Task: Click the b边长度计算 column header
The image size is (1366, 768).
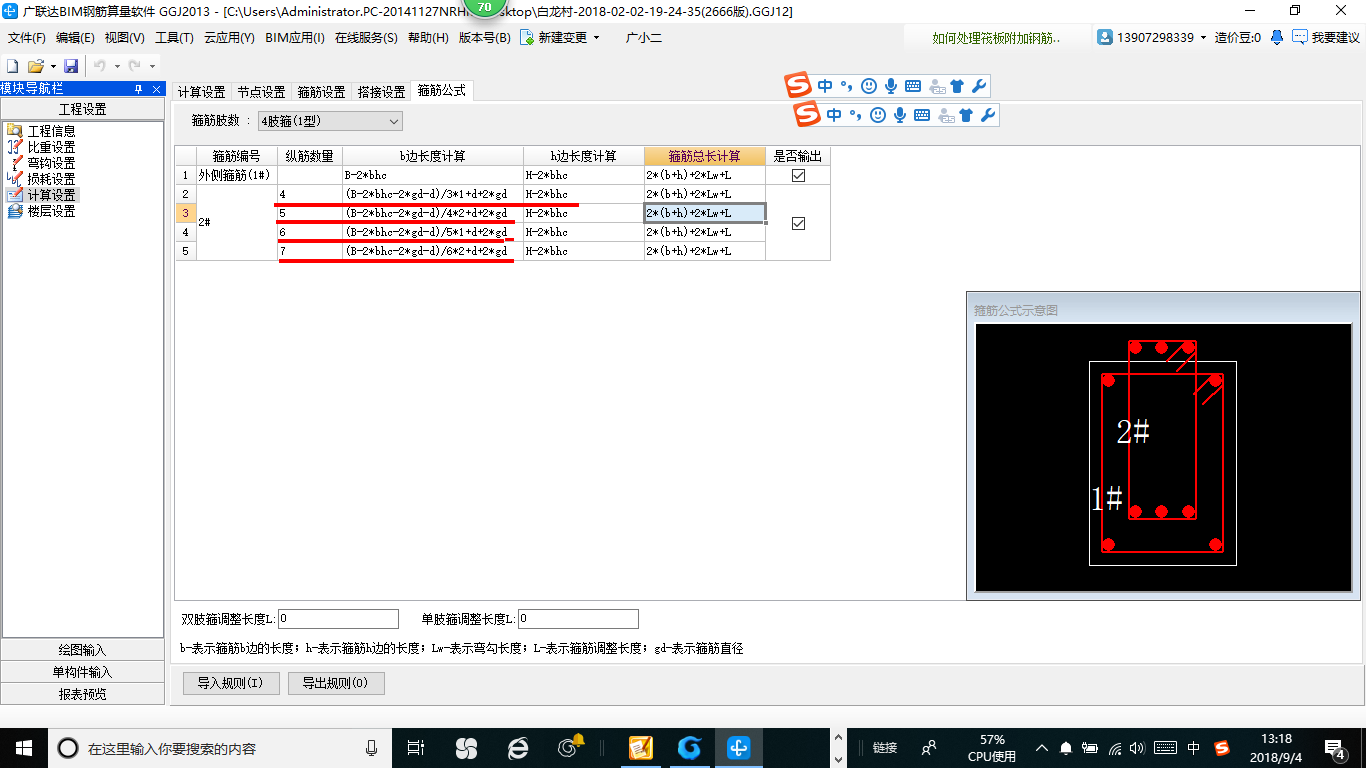Action: pos(433,156)
